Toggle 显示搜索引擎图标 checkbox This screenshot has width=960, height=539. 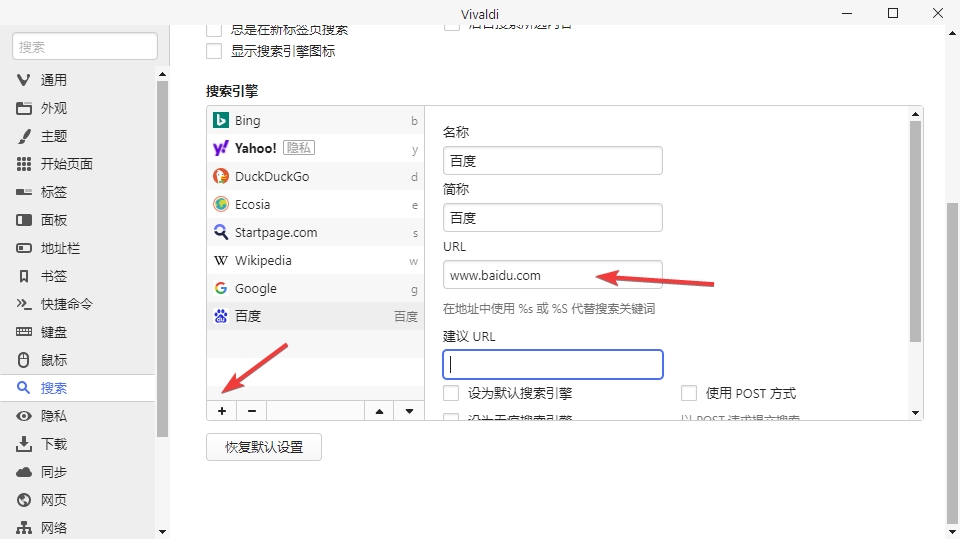point(214,51)
